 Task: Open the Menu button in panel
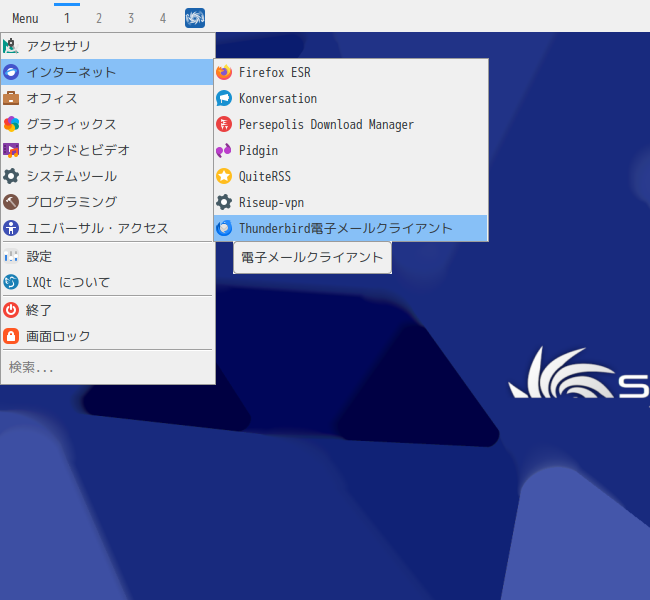coord(25,18)
